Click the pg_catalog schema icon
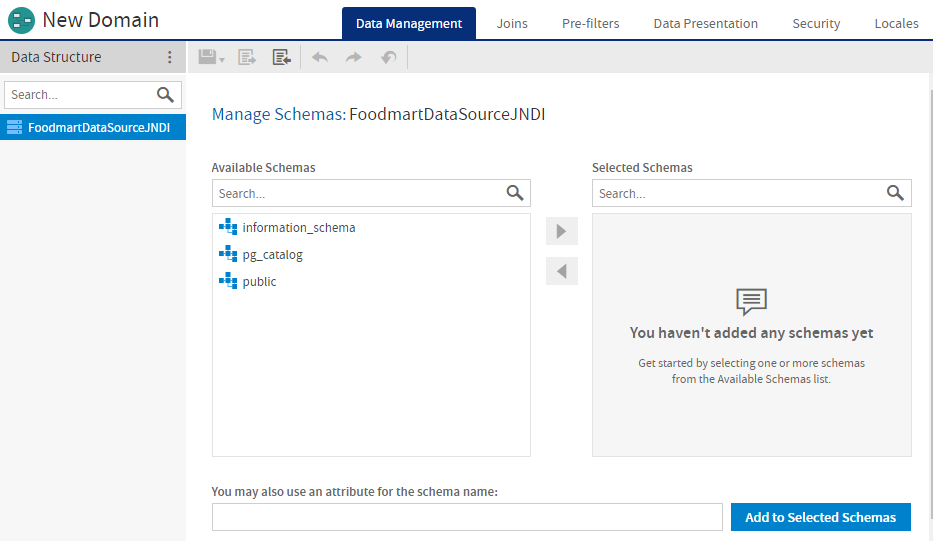The height and width of the screenshot is (541, 933). [228, 254]
